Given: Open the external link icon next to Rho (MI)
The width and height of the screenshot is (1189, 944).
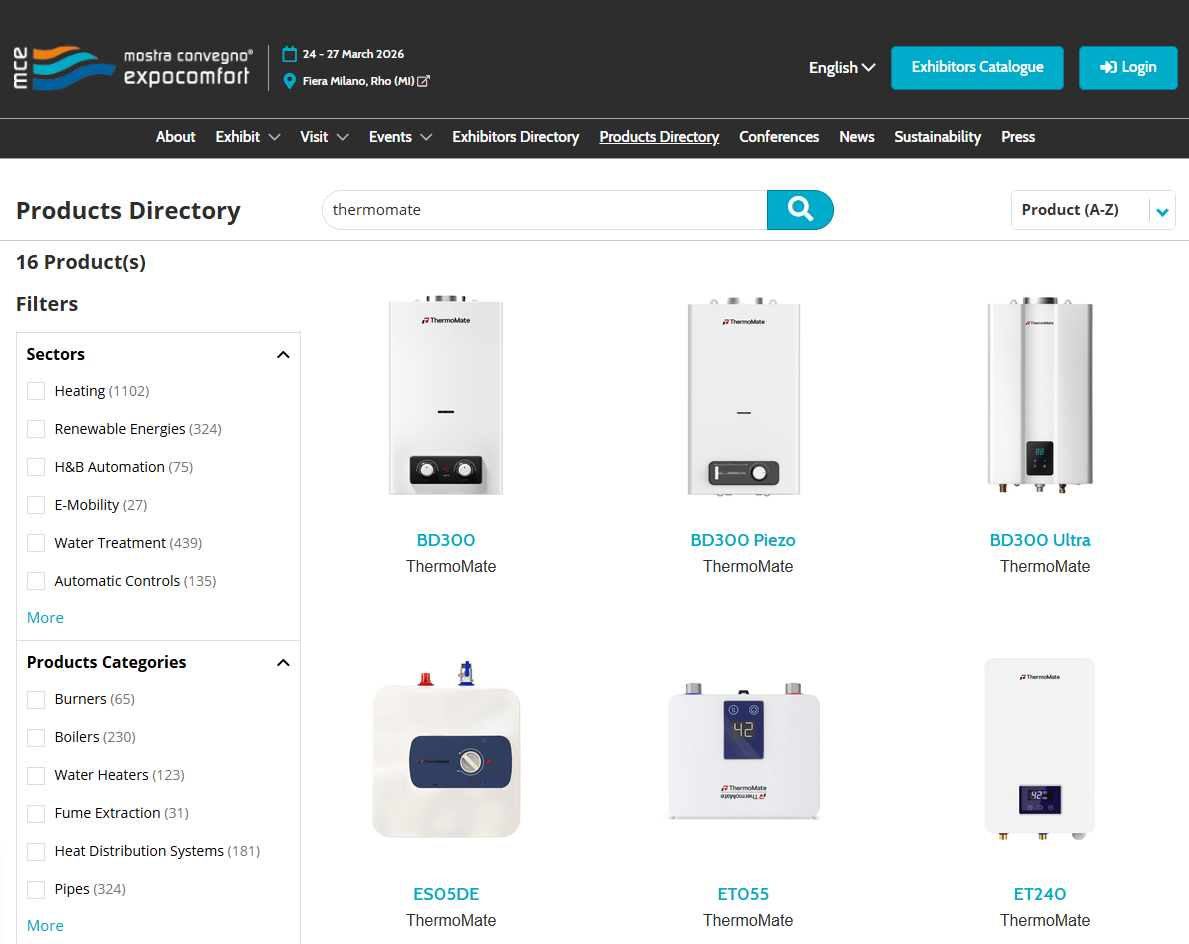Looking at the screenshot, I should (424, 81).
